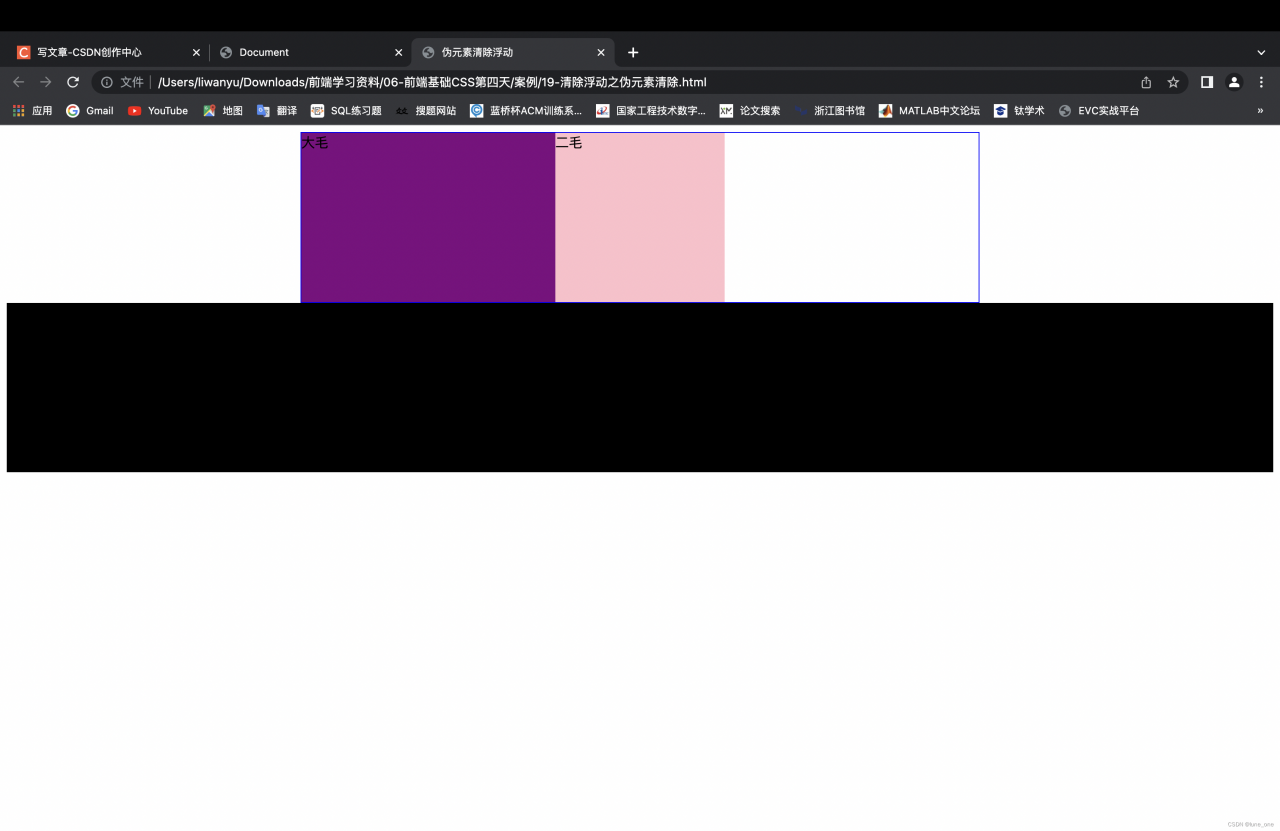This screenshot has width=1280, height=831.
Task: Go back to the previous page
Action: click(x=18, y=82)
